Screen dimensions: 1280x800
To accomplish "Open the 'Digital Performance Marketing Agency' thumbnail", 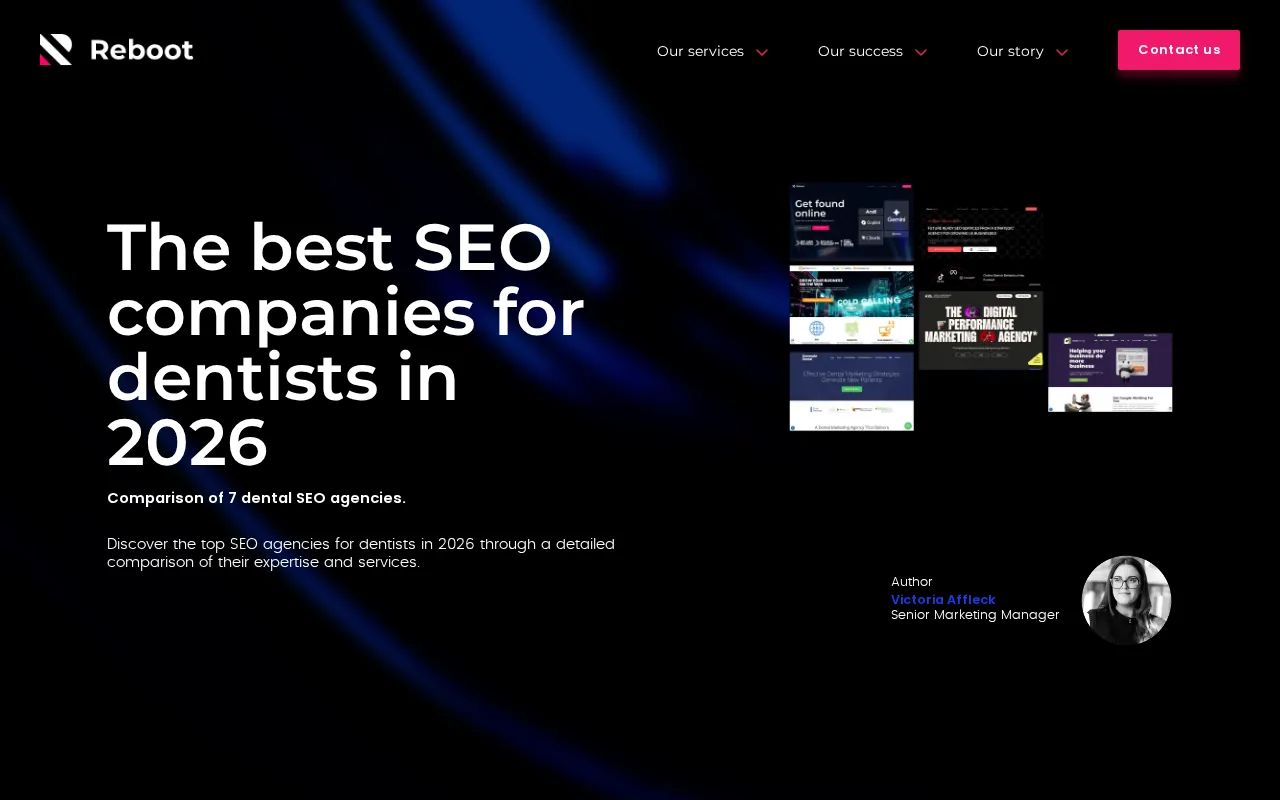I will [981, 330].
